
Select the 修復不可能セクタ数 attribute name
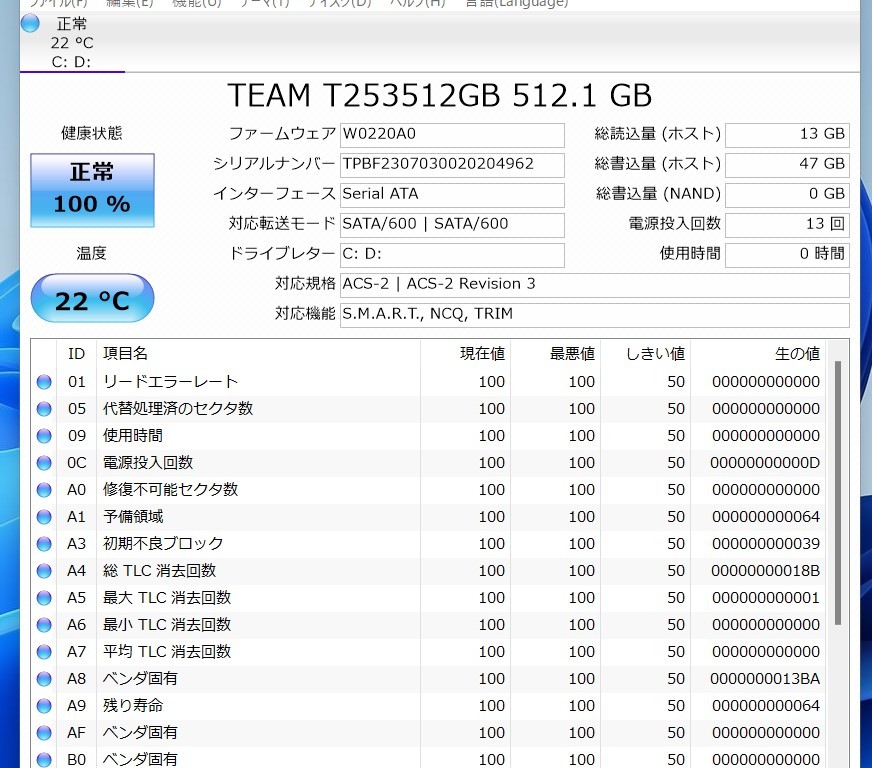click(x=170, y=490)
